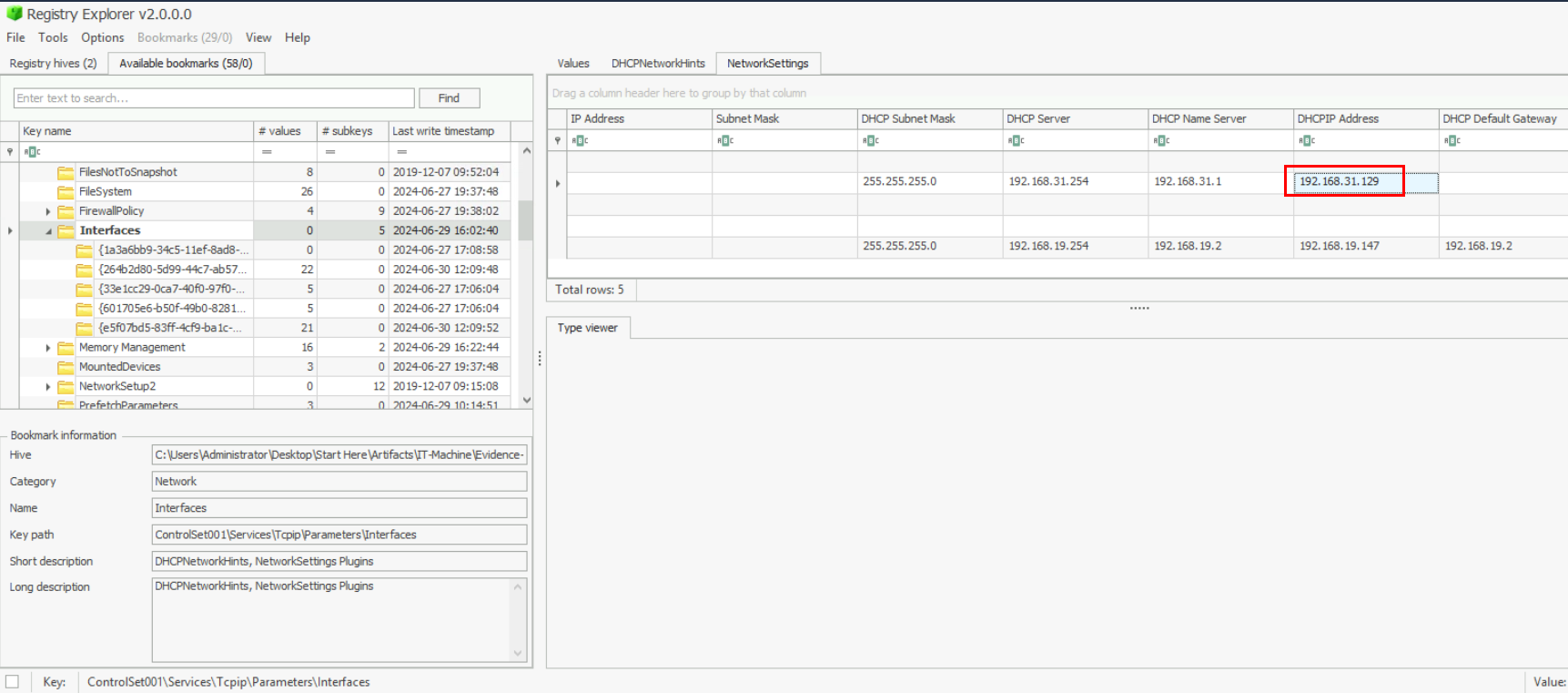Click the FileSystem folder icon
Viewport: 1568px width, 693px height.
tap(66, 192)
